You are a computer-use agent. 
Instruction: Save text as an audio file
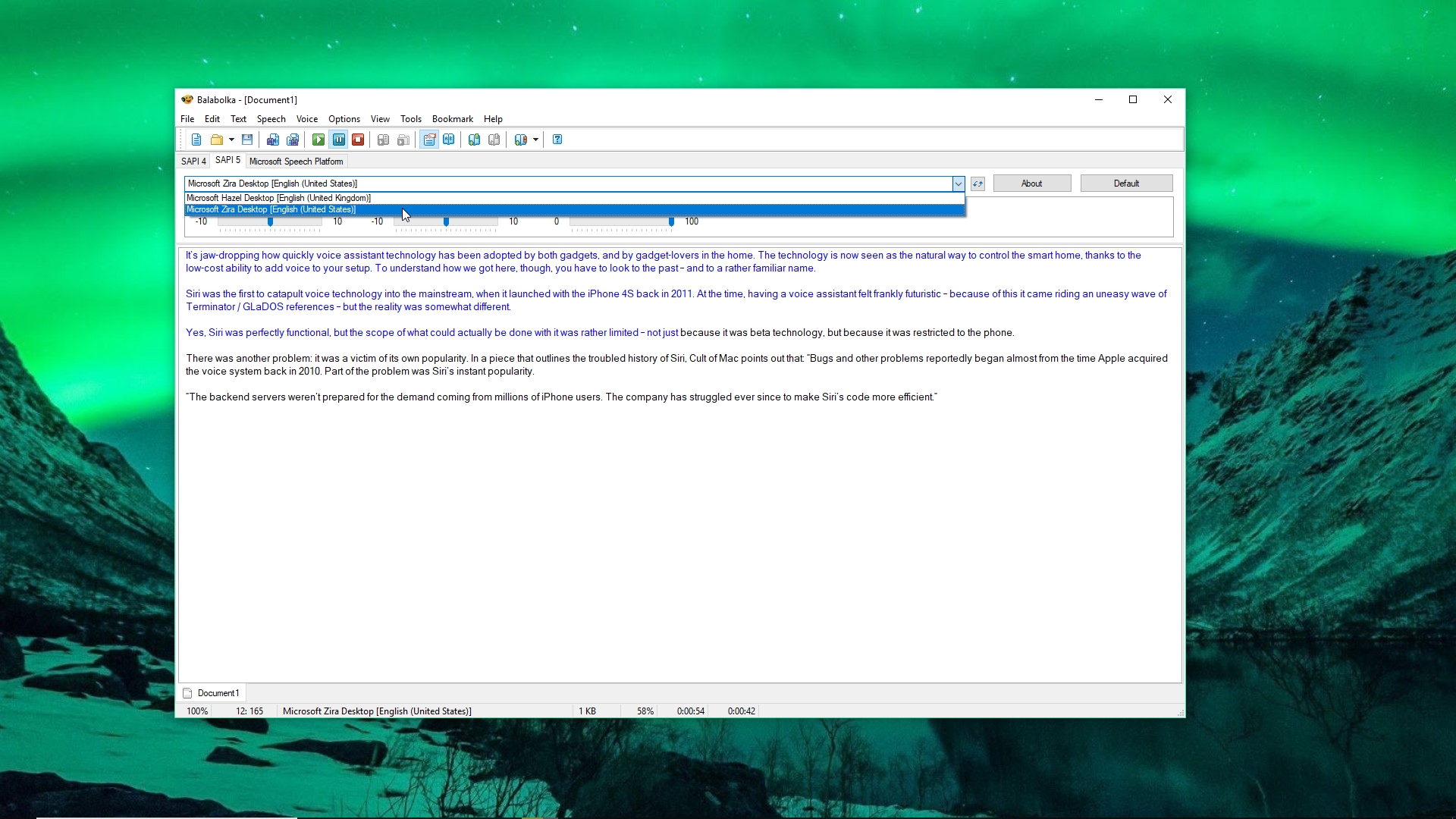pos(273,140)
